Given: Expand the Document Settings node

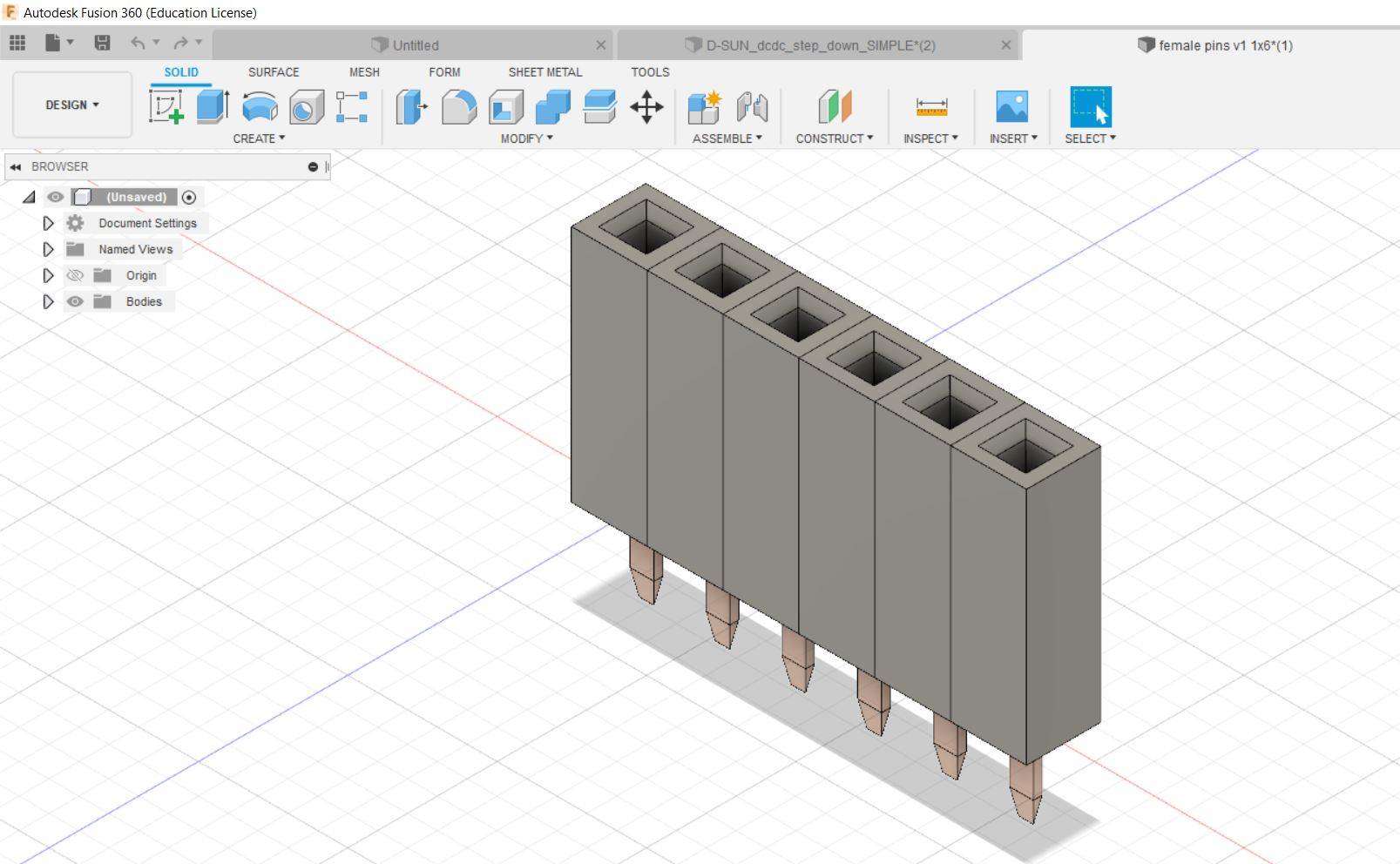Looking at the screenshot, I should 48,223.
